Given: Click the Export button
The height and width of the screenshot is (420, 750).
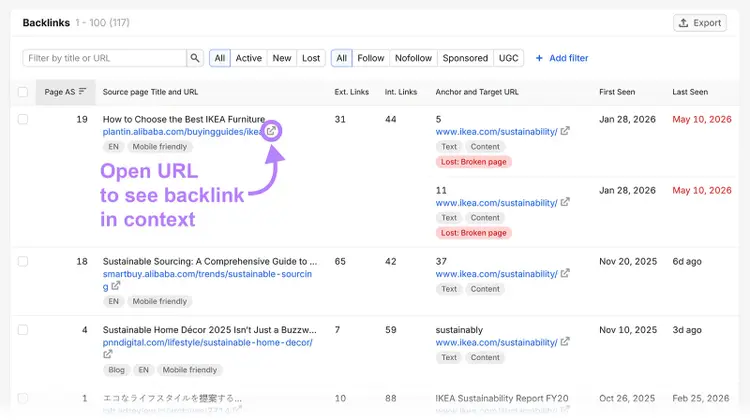Looking at the screenshot, I should click(x=700, y=22).
